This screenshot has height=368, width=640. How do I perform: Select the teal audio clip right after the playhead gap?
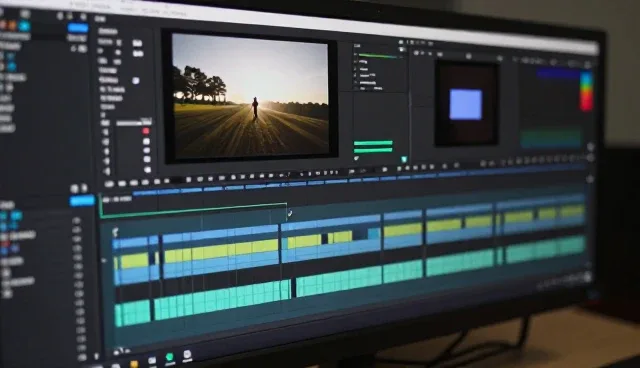click(x=339, y=281)
